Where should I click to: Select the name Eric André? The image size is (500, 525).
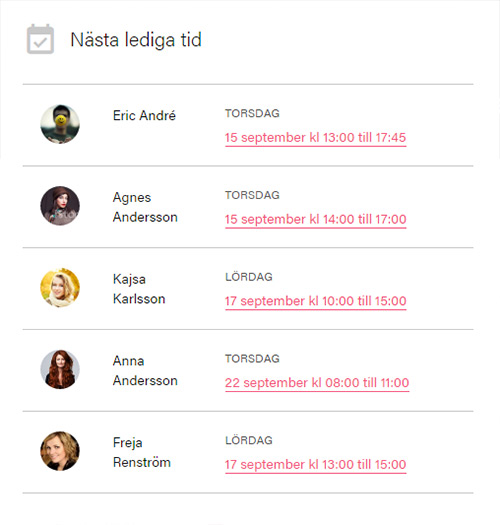(x=144, y=116)
